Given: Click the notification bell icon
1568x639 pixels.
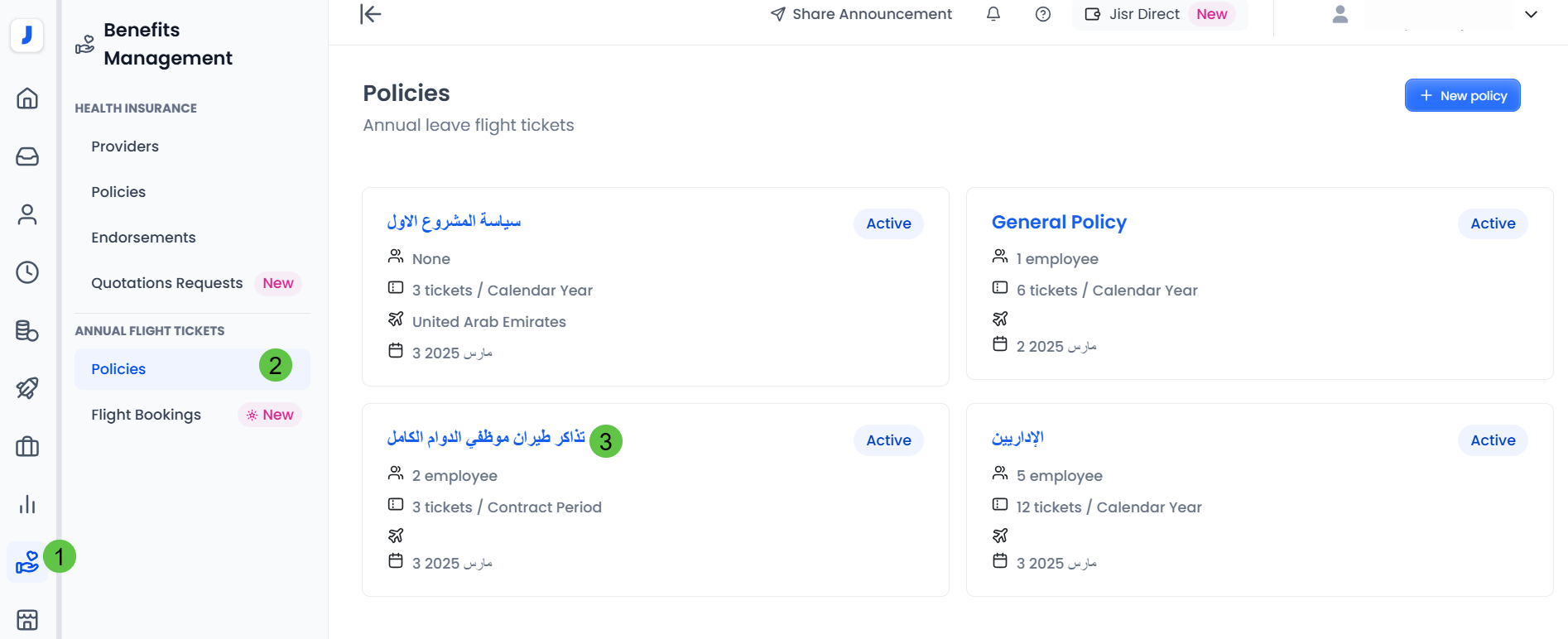Looking at the screenshot, I should [993, 14].
